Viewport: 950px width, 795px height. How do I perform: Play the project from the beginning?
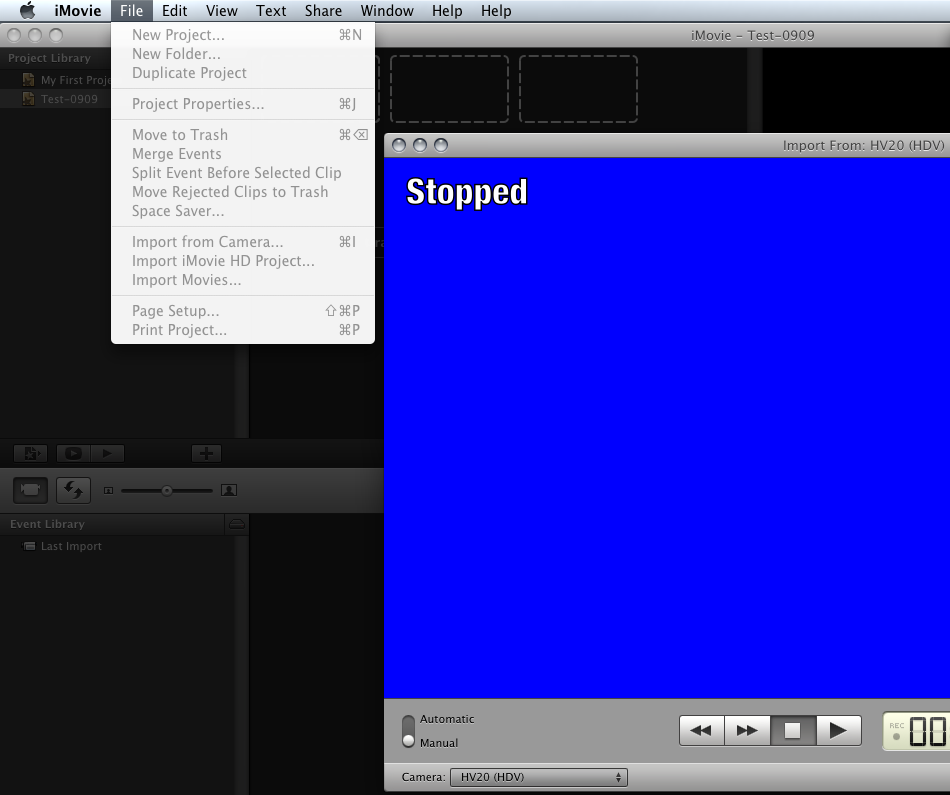coord(107,453)
